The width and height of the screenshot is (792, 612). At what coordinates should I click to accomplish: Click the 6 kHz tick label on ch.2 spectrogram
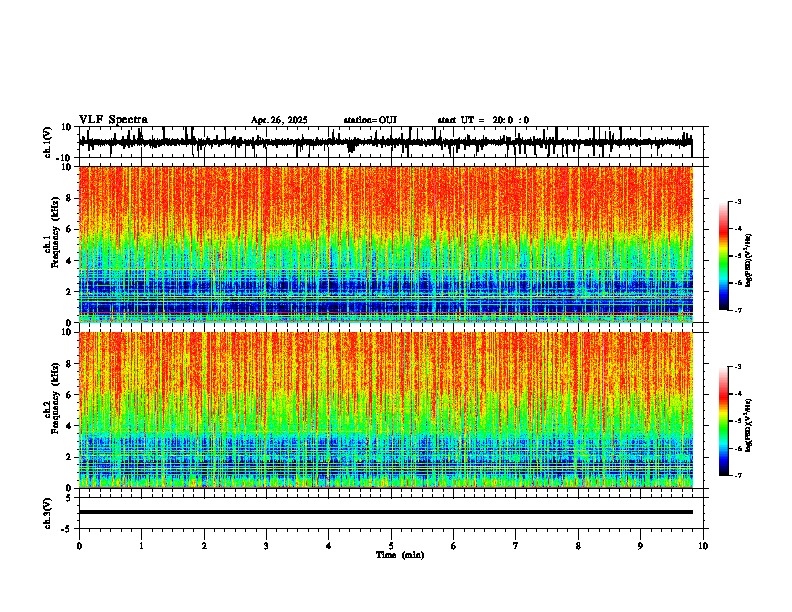(x=70, y=395)
